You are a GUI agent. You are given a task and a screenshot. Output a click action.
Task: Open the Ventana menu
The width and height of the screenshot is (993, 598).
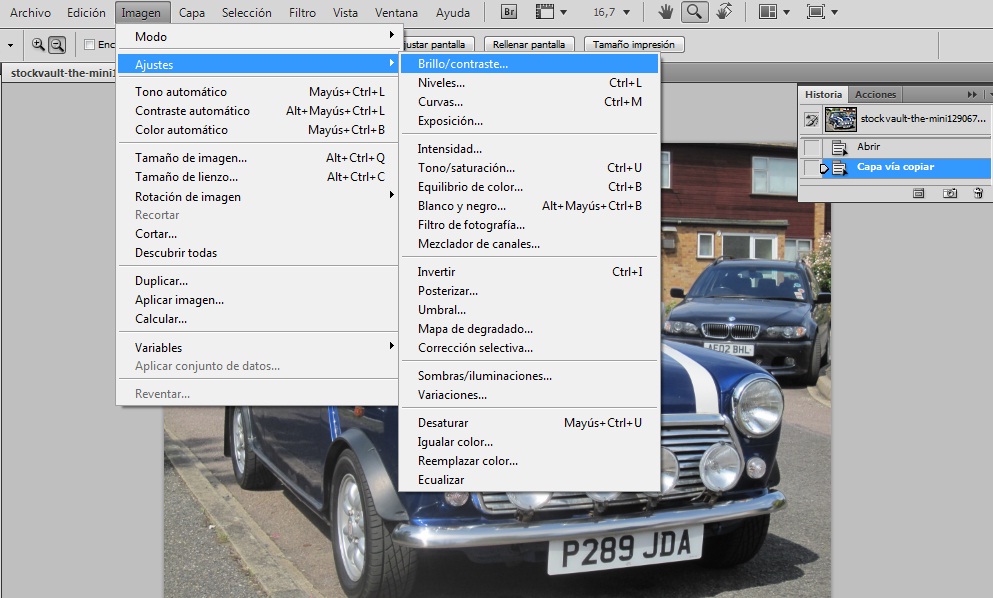coord(396,13)
